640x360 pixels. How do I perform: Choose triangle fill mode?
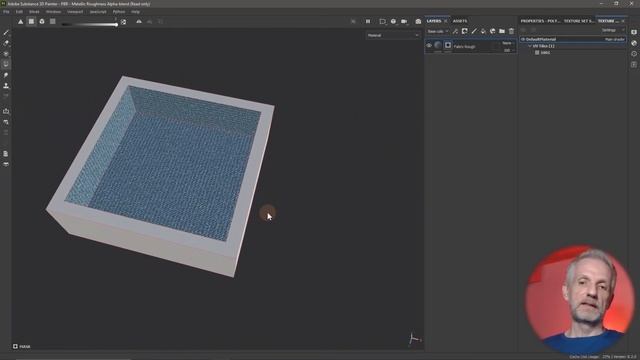tap(20, 22)
